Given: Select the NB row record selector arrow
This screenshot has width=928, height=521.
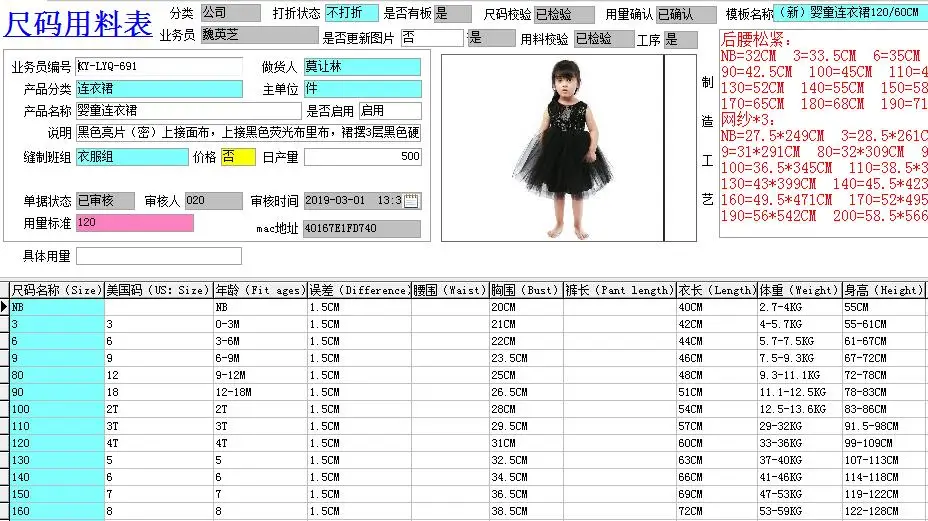Looking at the screenshot, I should [5, 307].
